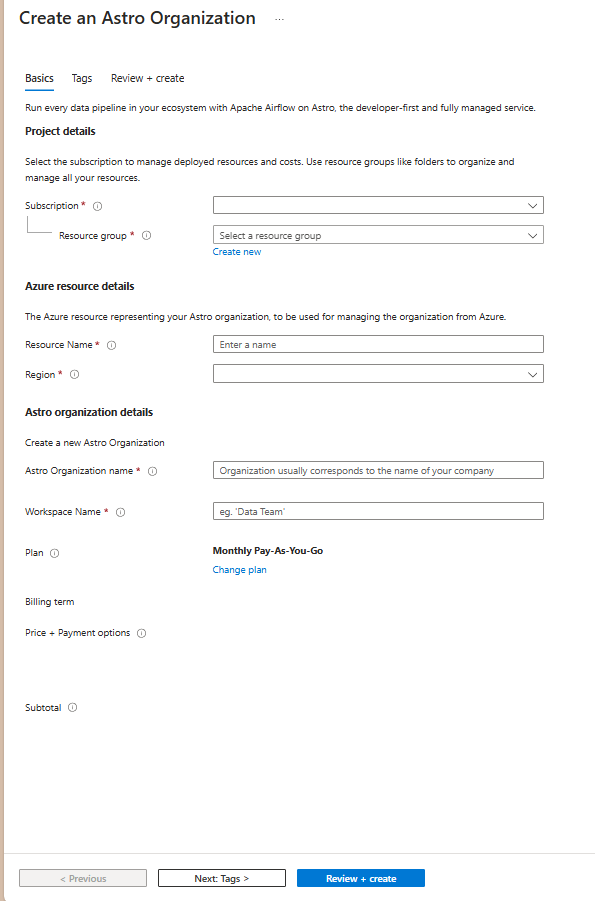Click the Resource Name input field
The height and width of the screenshot is (901, 595).
tap(377, 344)
